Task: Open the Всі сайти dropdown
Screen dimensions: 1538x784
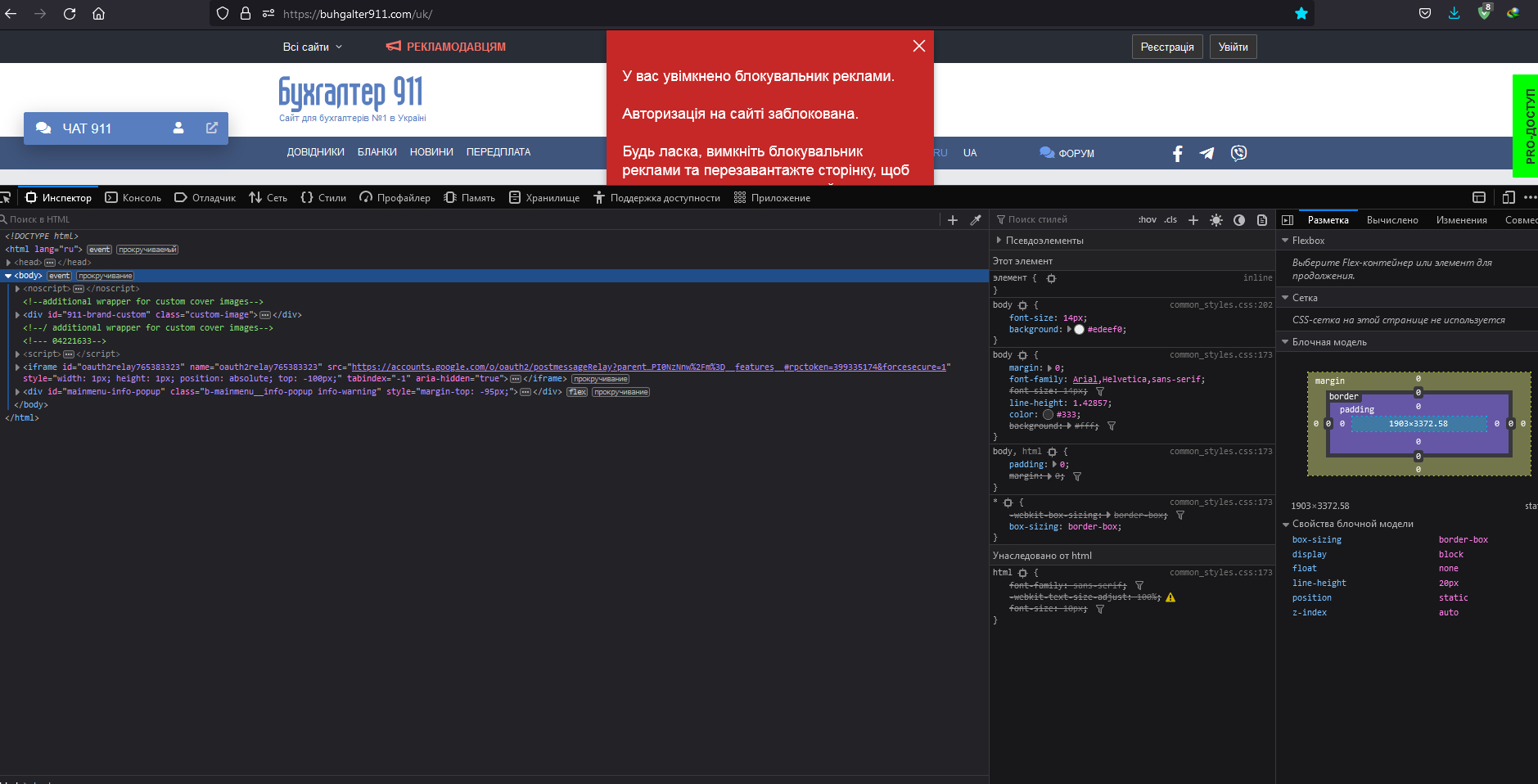Action: [x=313, y=47]
